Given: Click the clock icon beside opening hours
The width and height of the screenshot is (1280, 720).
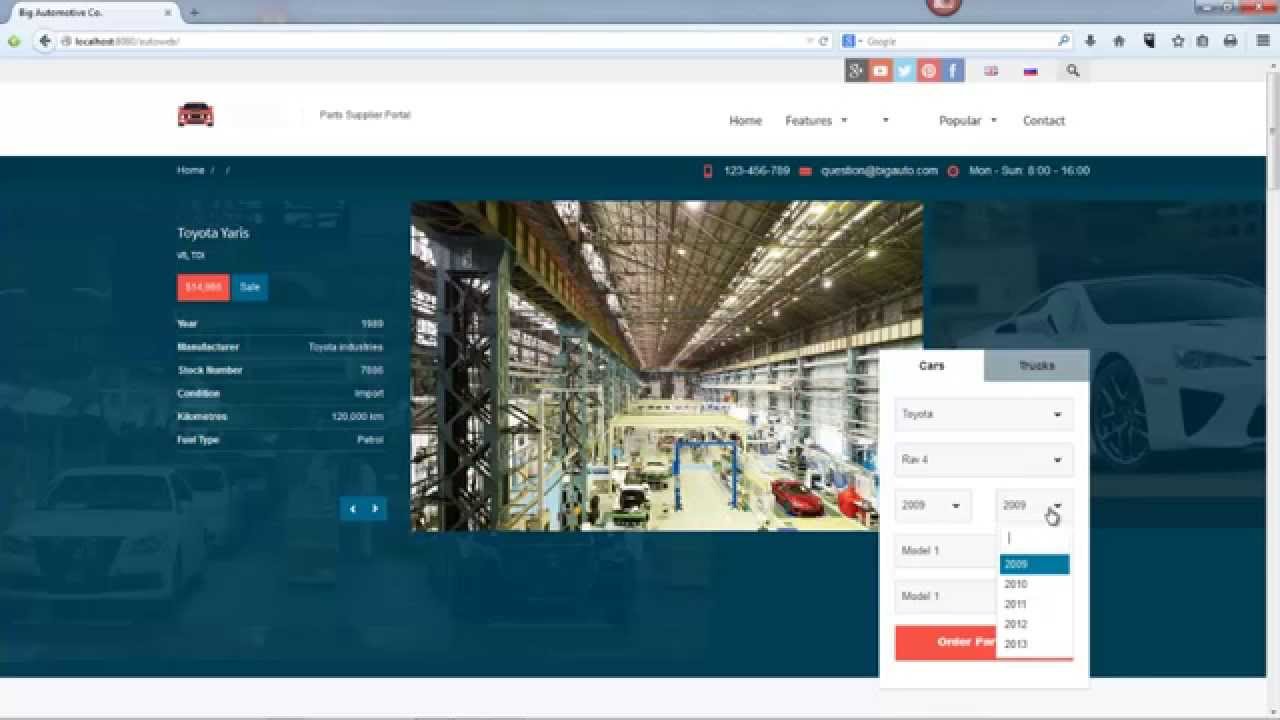Looking at the screenshot, I should pyautogui.click(x=953, y=171).
